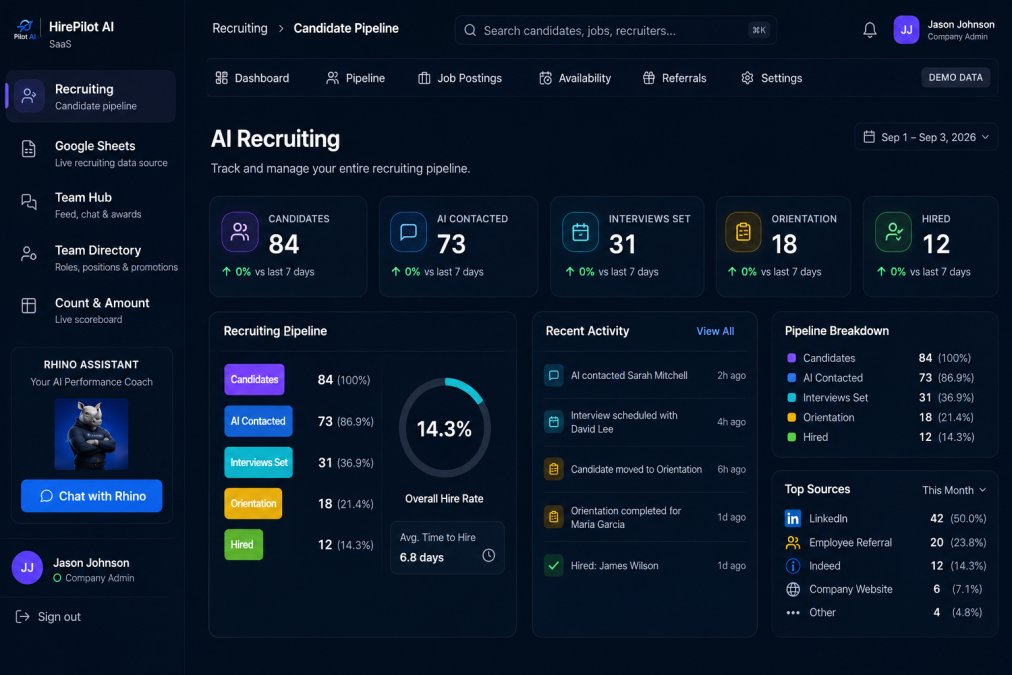Switch to the Pipeline tab
Image resolution: width=1012 pixels, height=675 pixels.
(x=356, y=78)
